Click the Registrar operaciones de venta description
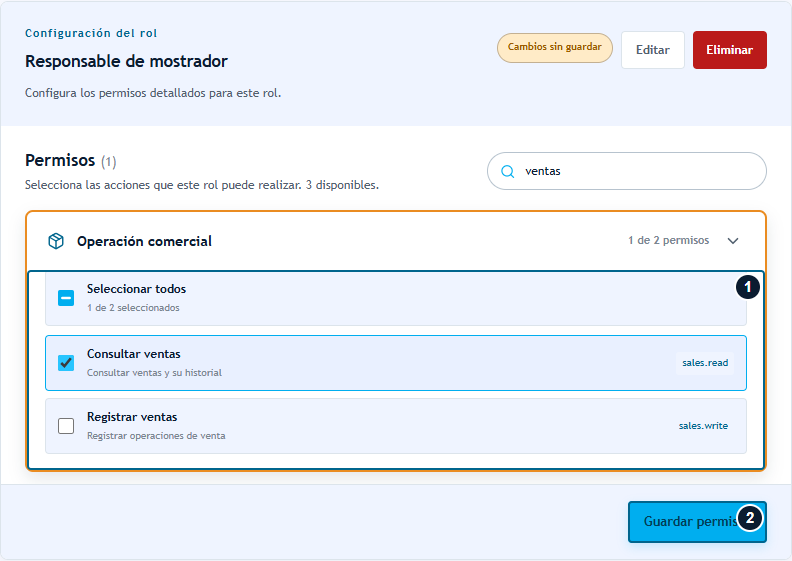 (x=156, y=436)
